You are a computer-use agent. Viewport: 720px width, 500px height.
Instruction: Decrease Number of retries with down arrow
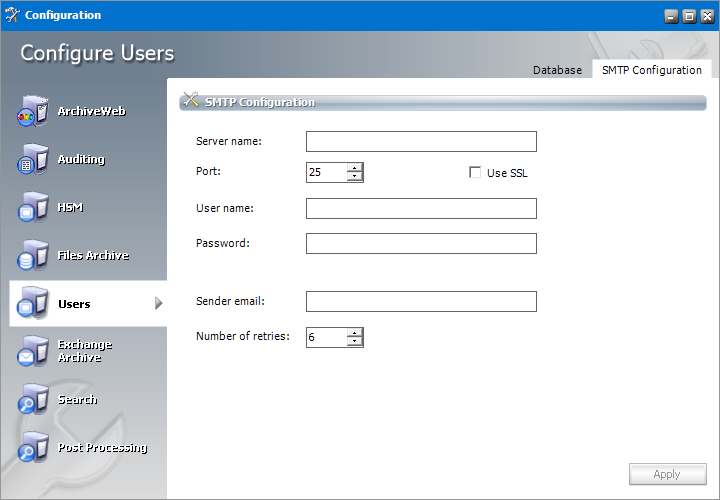(354, 341)
